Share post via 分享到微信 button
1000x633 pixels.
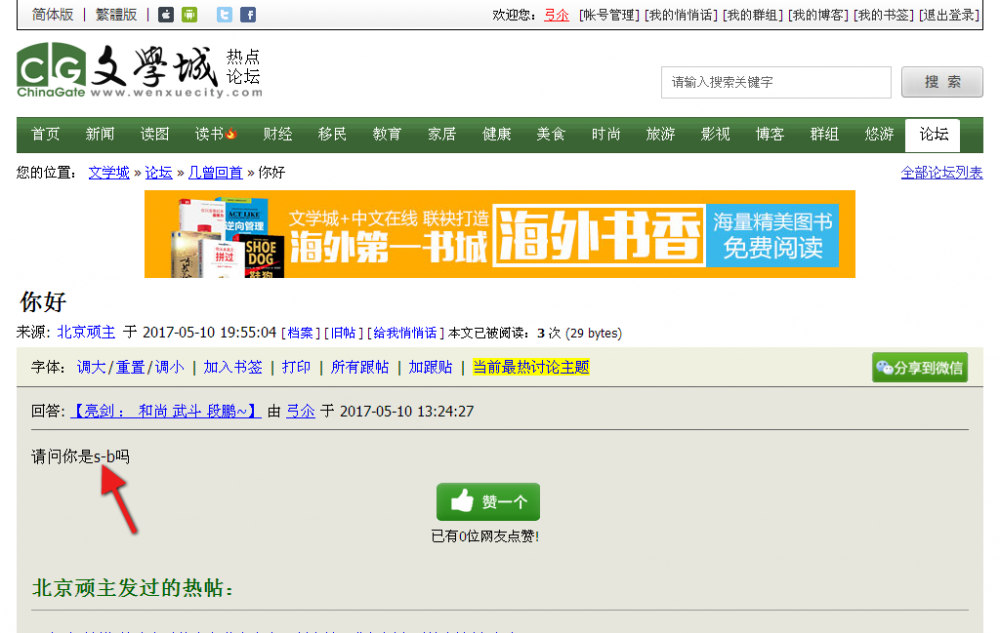tap(919, 367)
